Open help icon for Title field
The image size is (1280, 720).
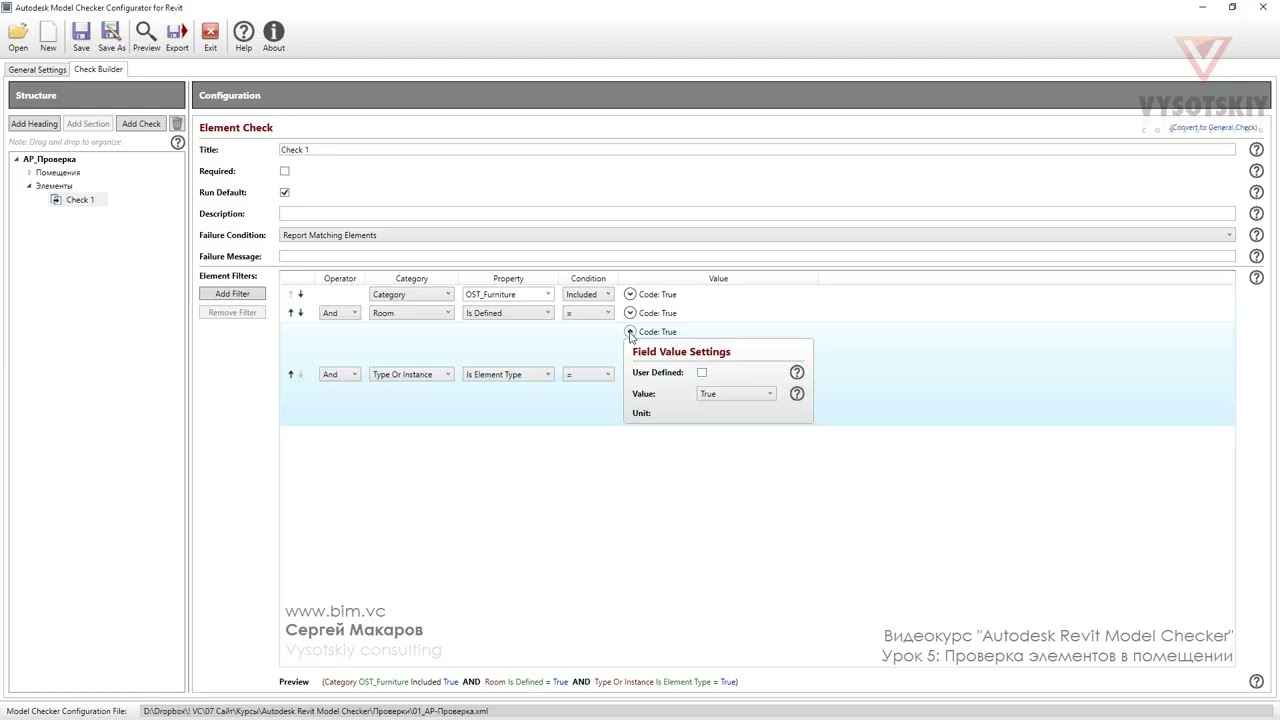[1256, 150]
